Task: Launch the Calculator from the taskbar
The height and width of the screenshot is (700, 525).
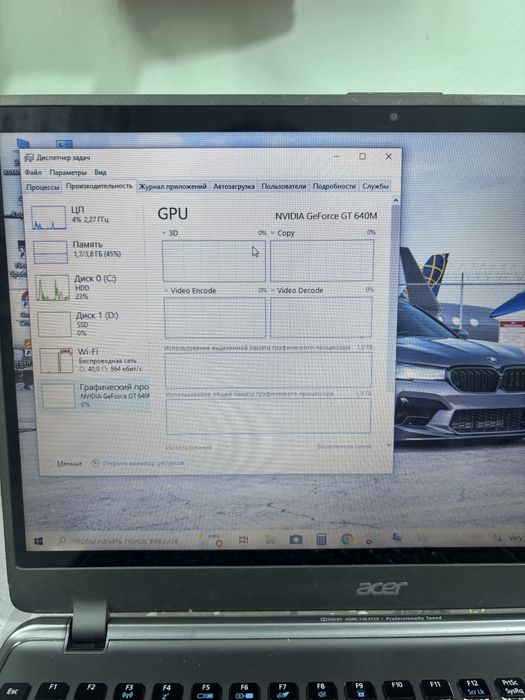Action: [321, 539]
